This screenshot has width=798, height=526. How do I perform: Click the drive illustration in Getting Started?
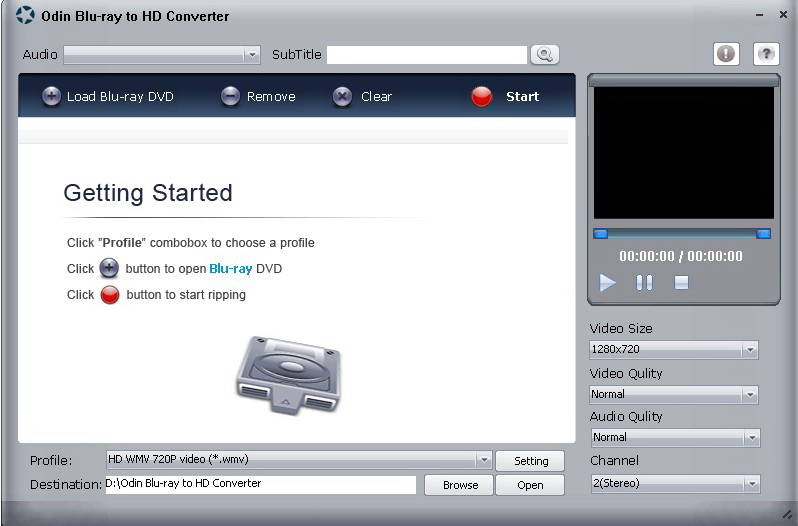pyautogui.click(x=289, y=375)
